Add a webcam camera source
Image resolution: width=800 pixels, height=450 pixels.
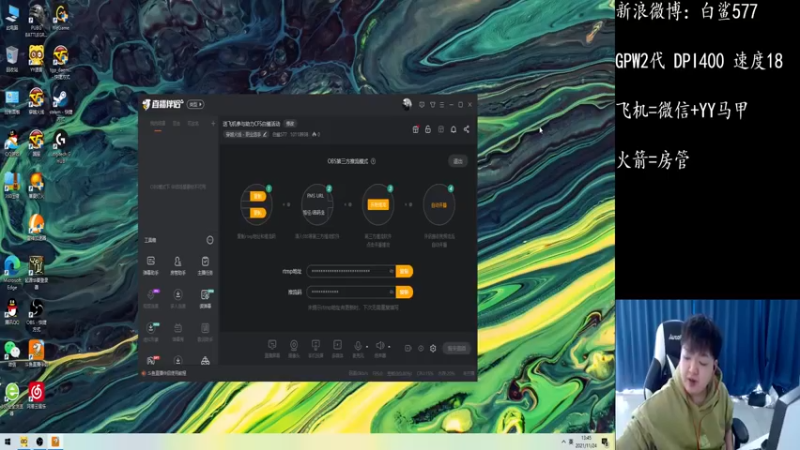(x=294, y=348)
